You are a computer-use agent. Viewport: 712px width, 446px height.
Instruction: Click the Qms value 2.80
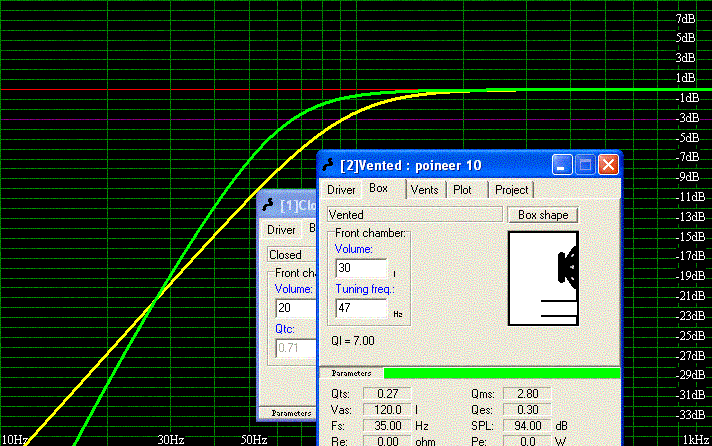pos(527,394)
